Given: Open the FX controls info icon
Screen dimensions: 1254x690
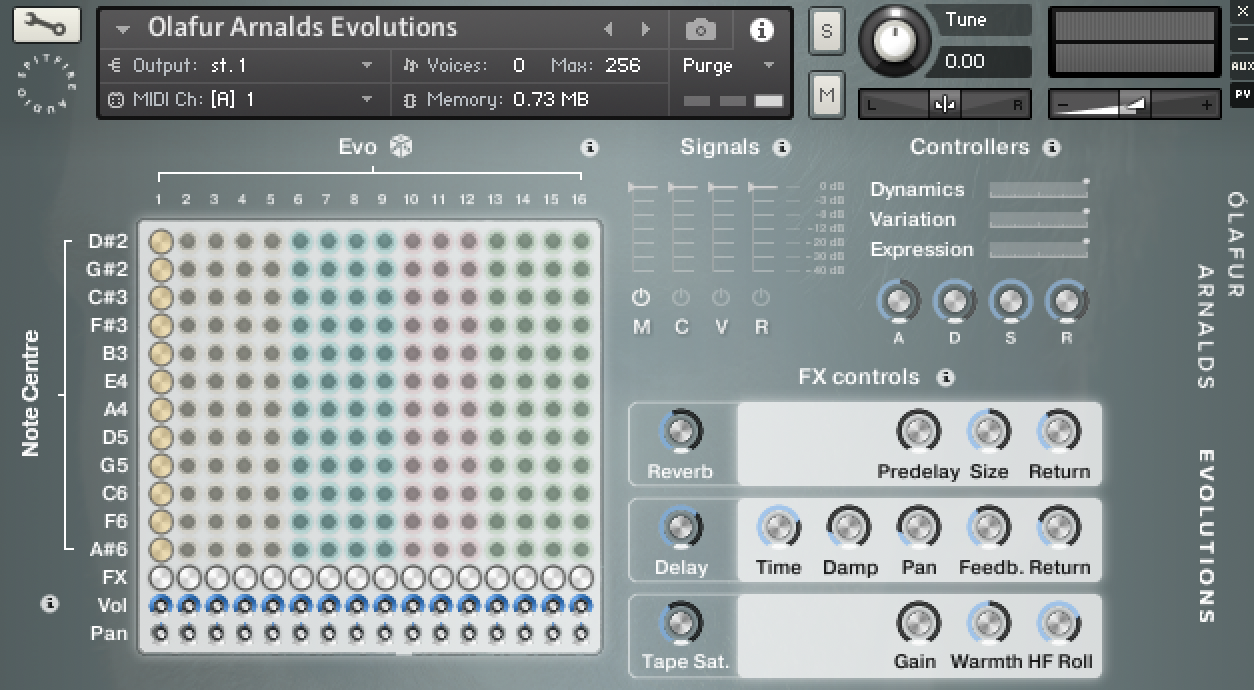Looking at the screenshot, I should pyautogui.click(x=945, y=377).
